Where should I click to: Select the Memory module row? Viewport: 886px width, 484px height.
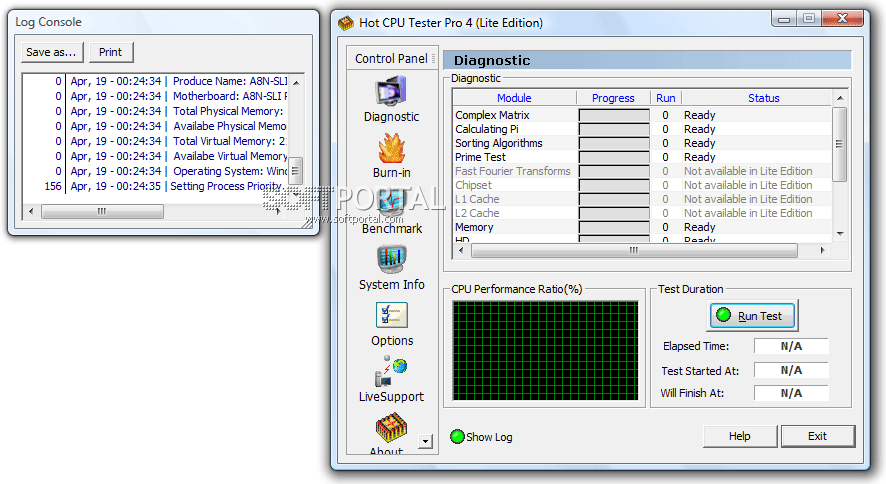642,228
